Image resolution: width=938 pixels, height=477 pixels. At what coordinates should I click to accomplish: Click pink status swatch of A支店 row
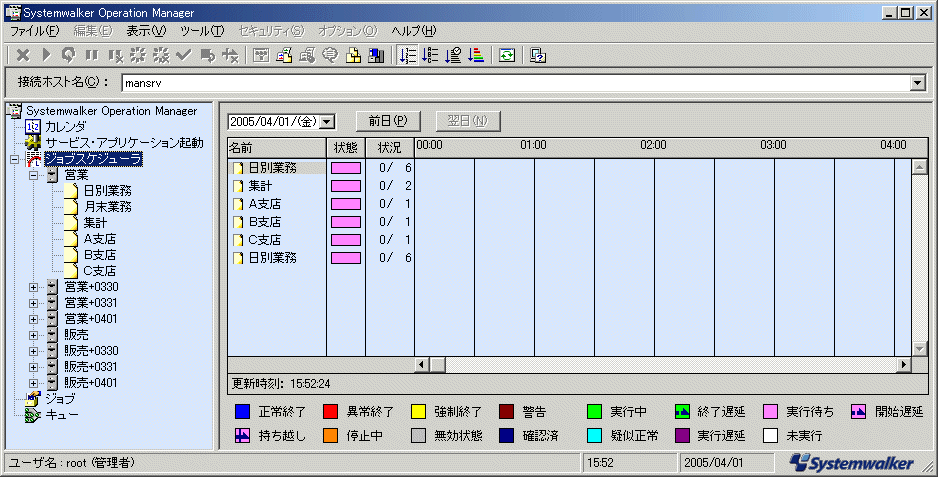pyautogui.click(x=346, y=204)
